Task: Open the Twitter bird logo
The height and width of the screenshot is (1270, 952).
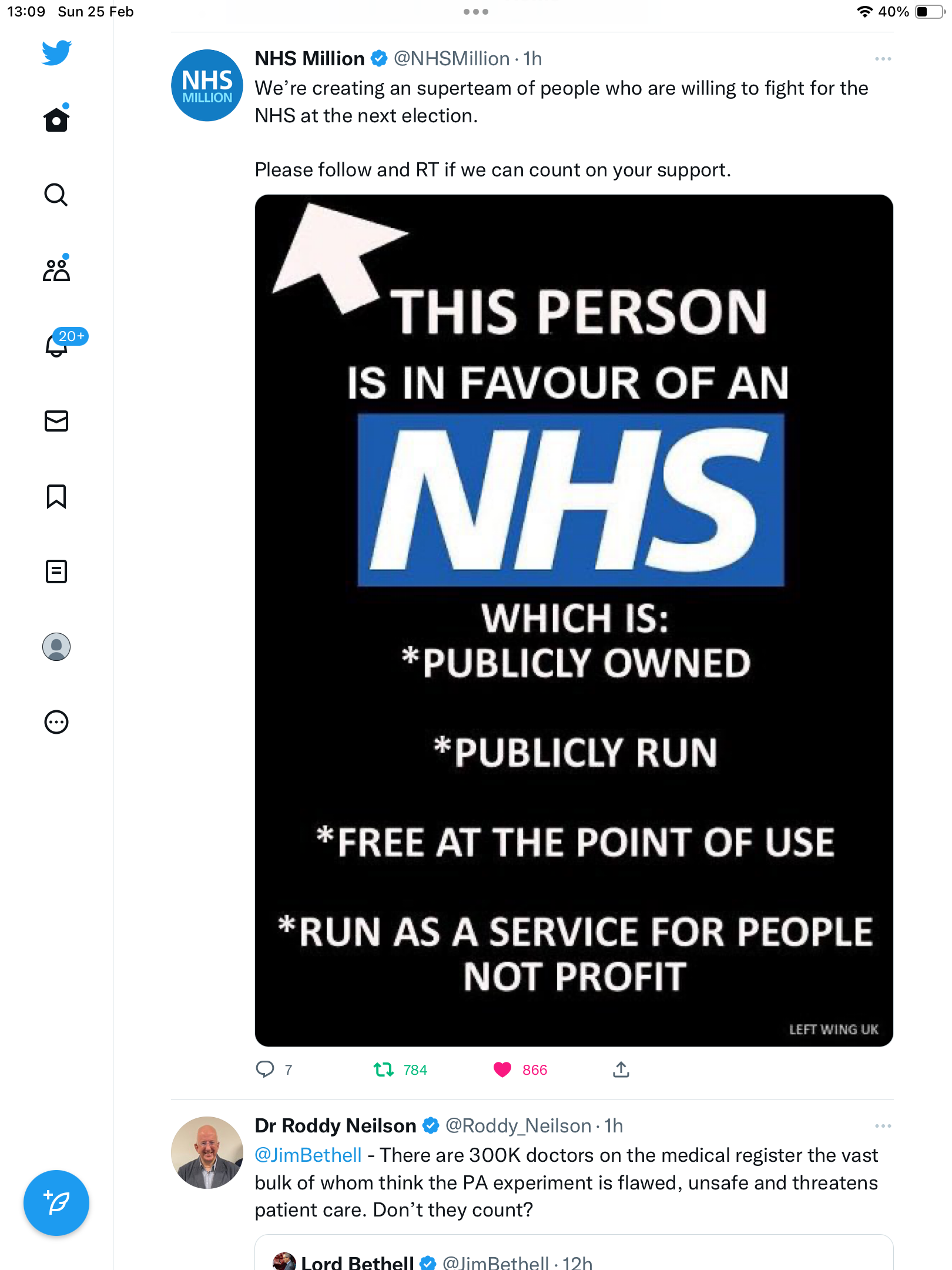Action: pyautogui.click(x=56, y=53)
